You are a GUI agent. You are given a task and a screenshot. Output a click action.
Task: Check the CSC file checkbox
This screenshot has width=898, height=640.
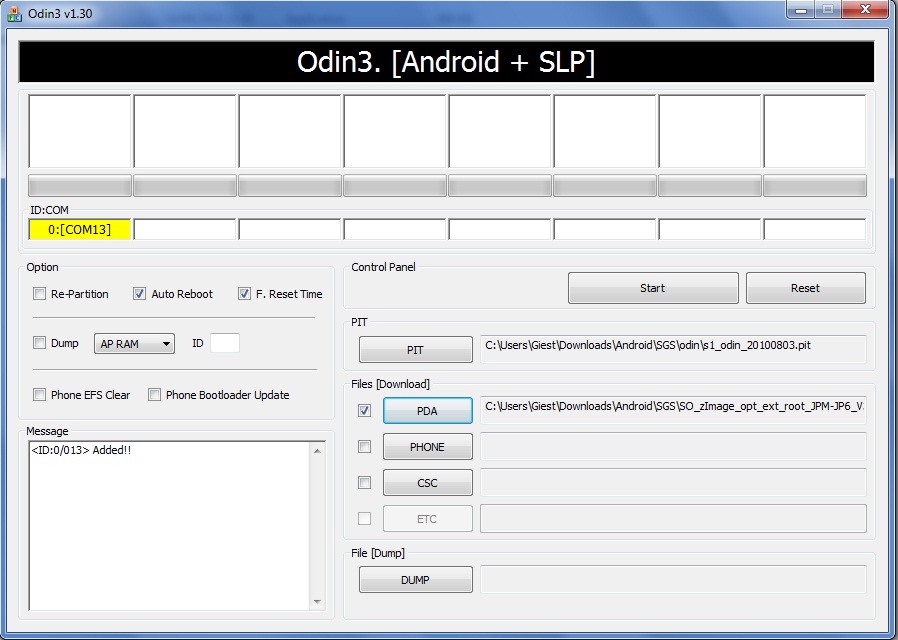tap(364, 483)
